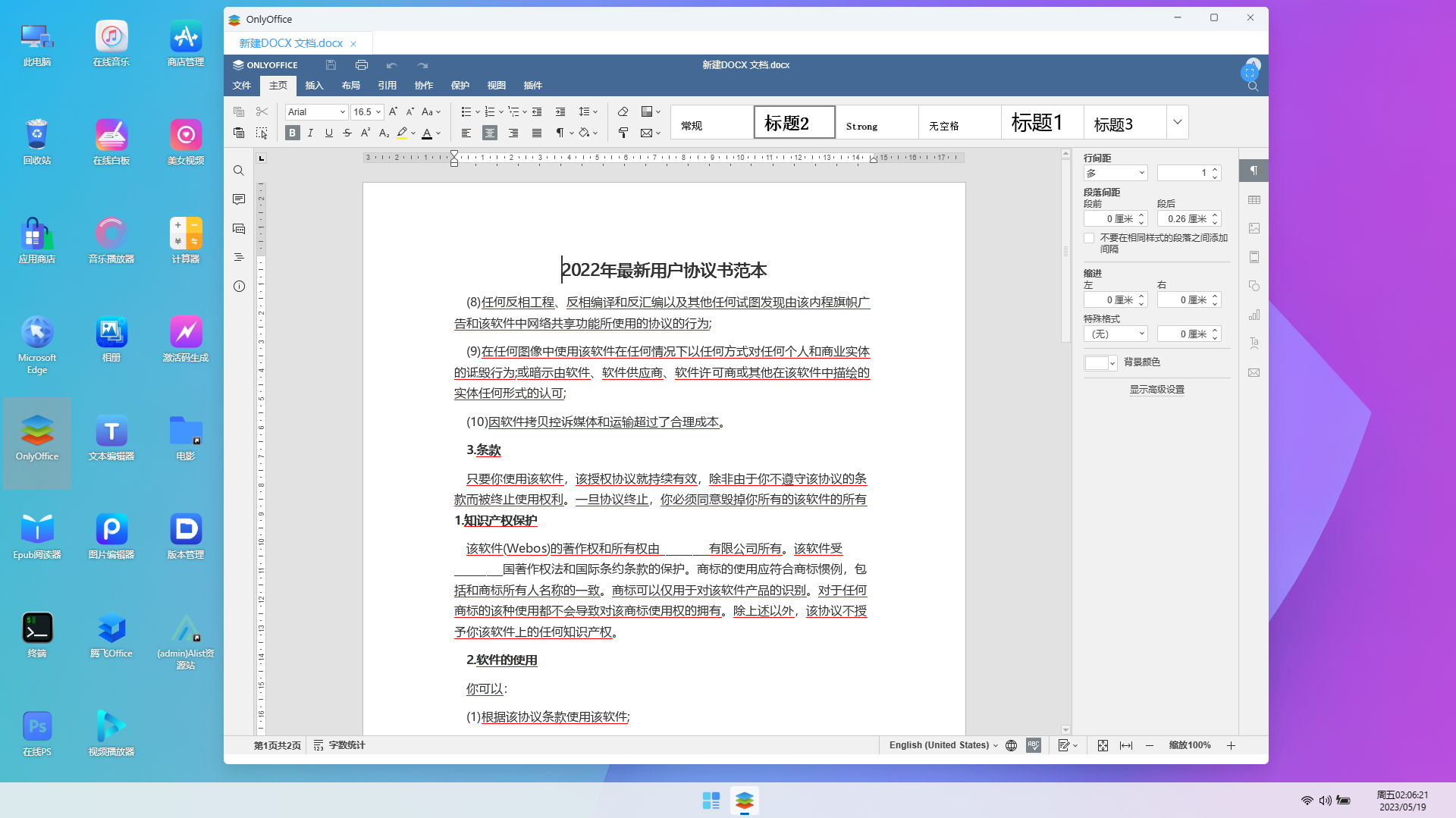
Task: Click the 显示高级设置 link
Action: (1156, 390)
